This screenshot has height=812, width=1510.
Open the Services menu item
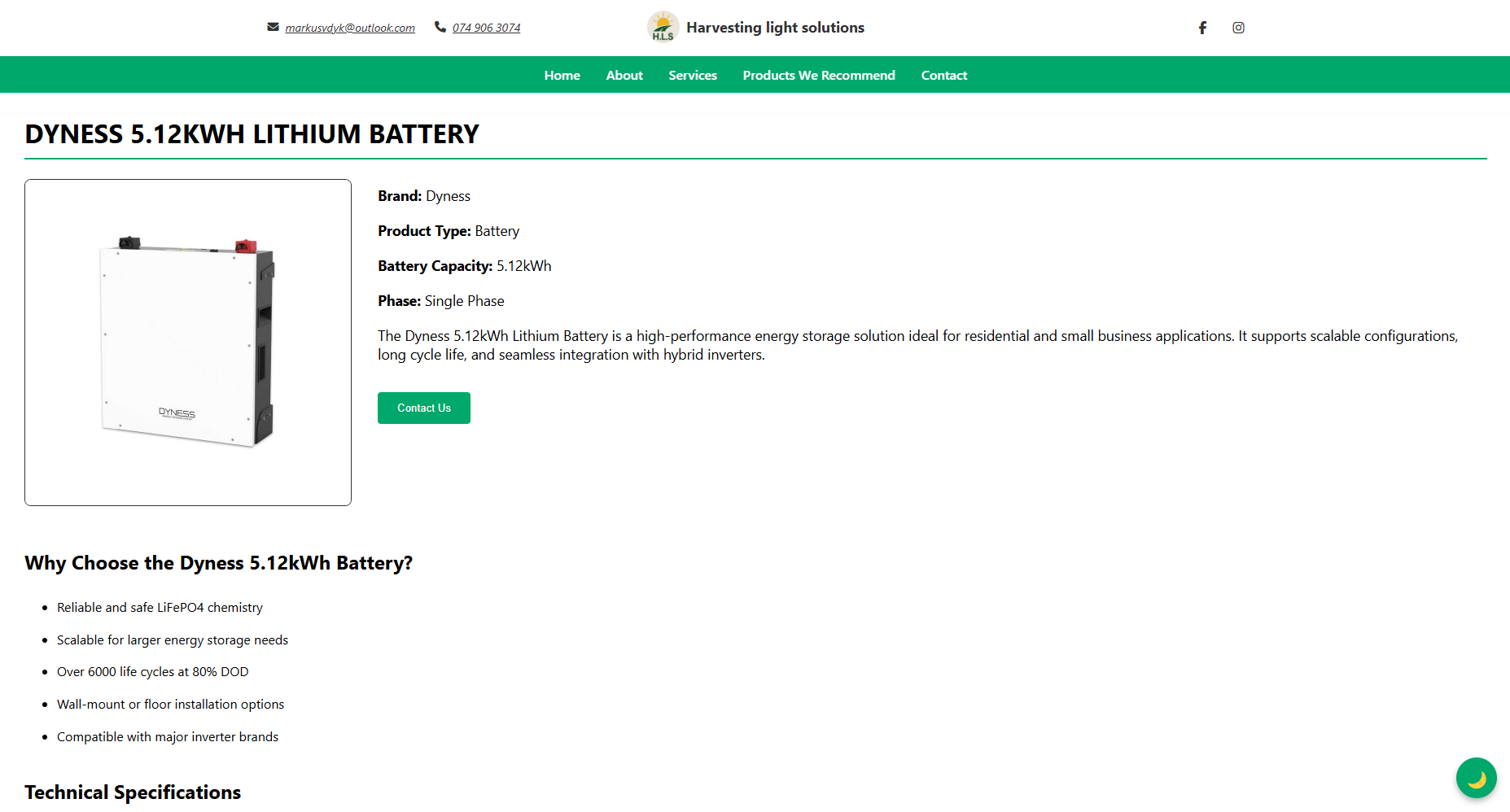pyautogui.click(x=693, y=75)
